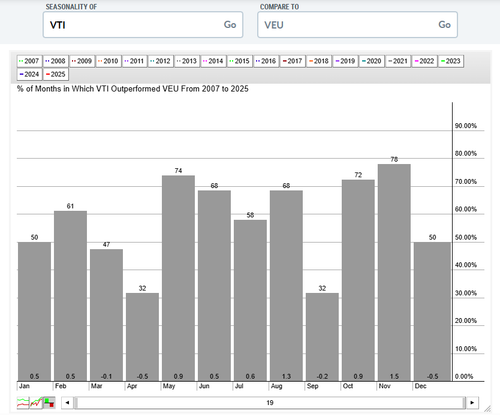Click the September bar showing 32

click(x=322, y=337)
